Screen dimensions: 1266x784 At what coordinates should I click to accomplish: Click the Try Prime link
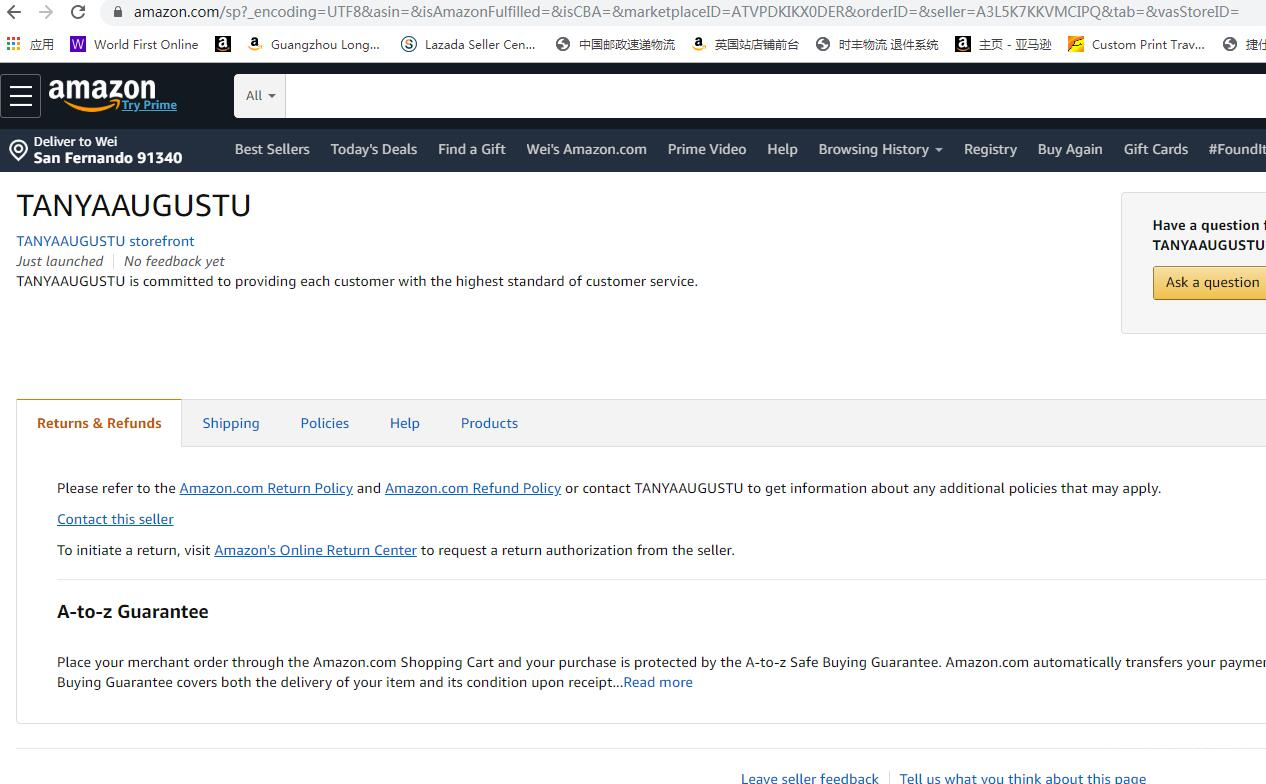tap(149, 105)
